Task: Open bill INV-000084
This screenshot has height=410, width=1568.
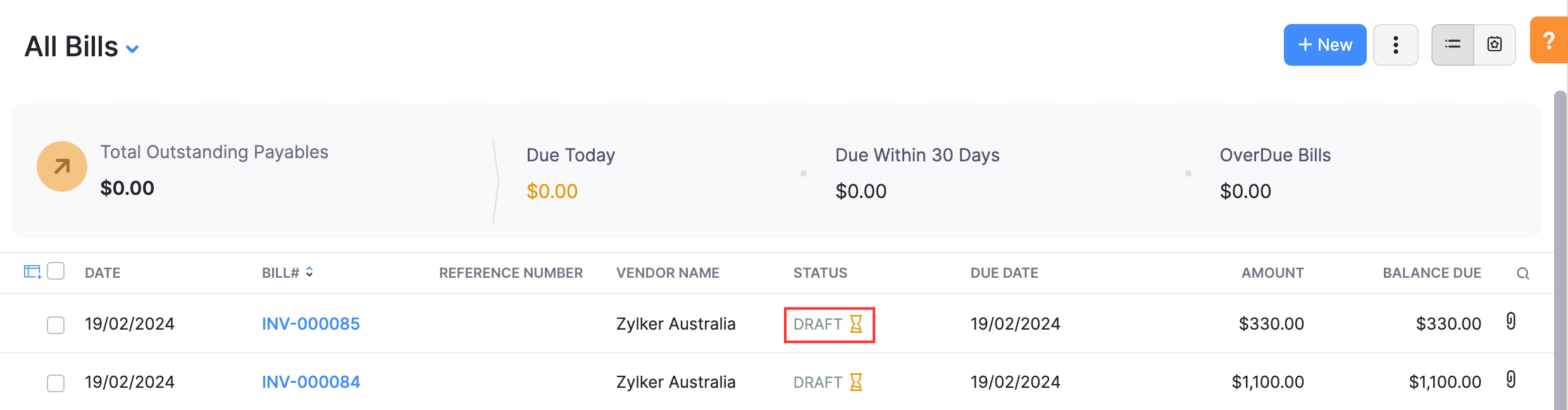Action: 311,382
